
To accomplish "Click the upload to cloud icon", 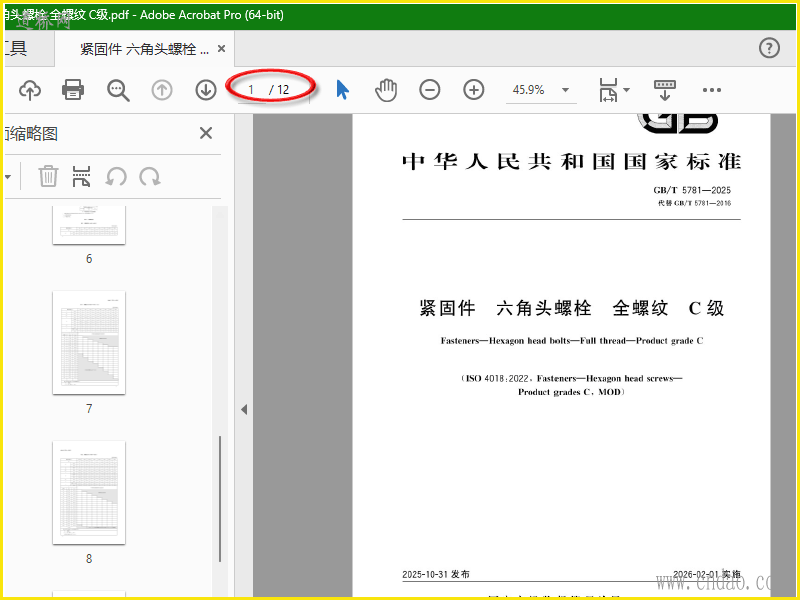I will click(x=30, y=90).
